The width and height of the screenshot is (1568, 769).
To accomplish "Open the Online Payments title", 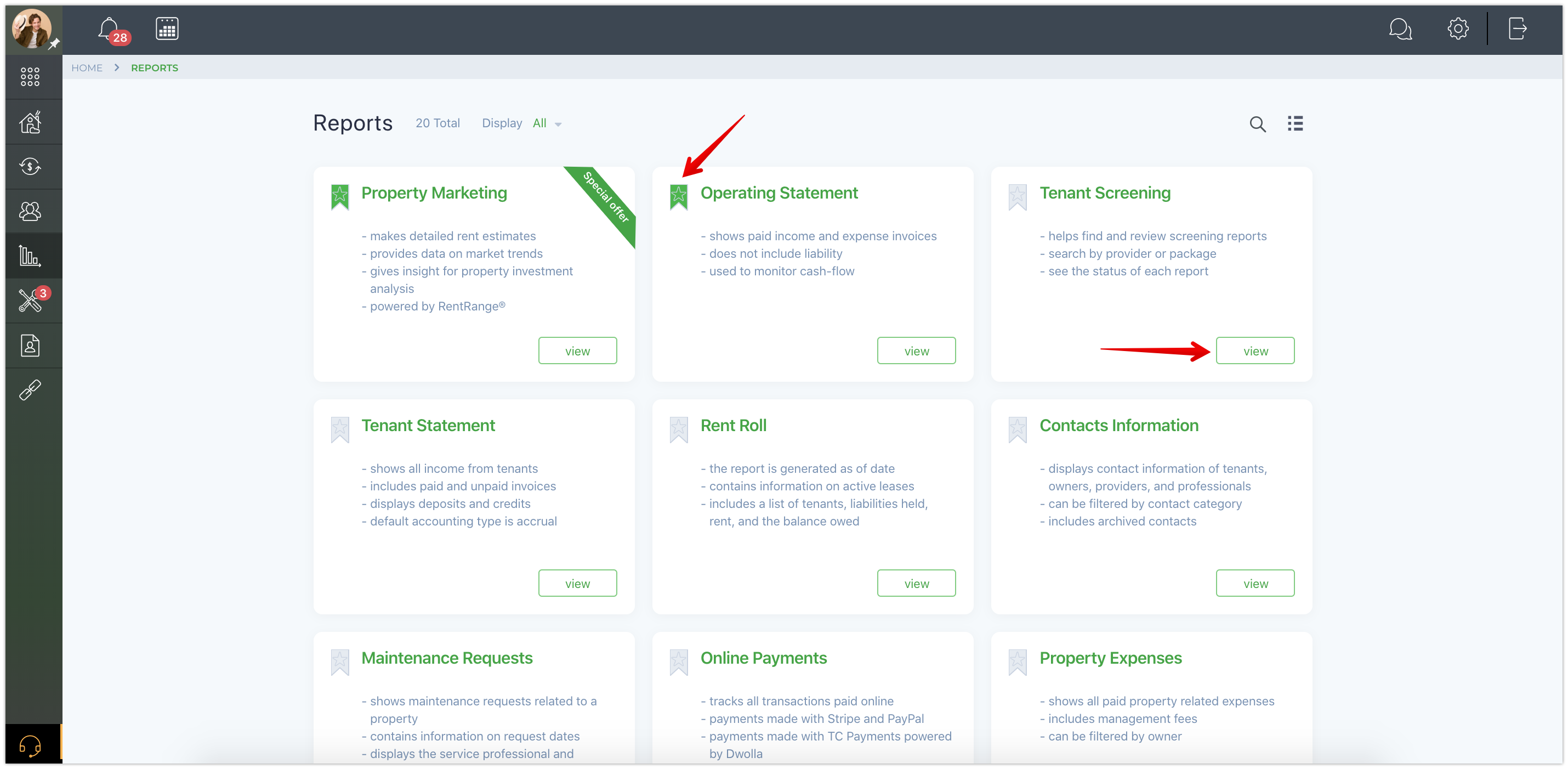I will (x=763, y=658).
